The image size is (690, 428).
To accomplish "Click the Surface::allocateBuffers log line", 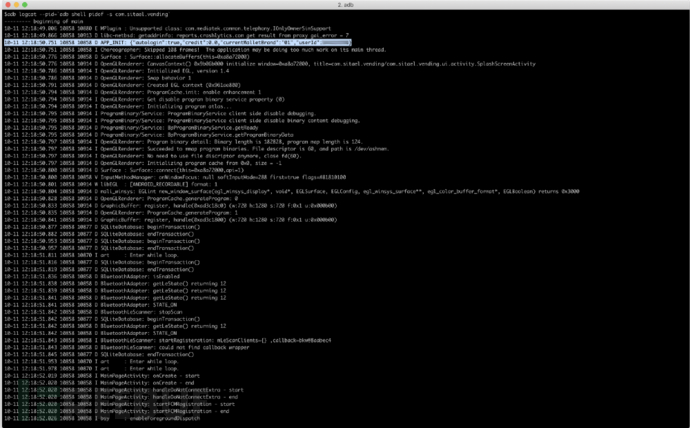I will coord(127,57).
